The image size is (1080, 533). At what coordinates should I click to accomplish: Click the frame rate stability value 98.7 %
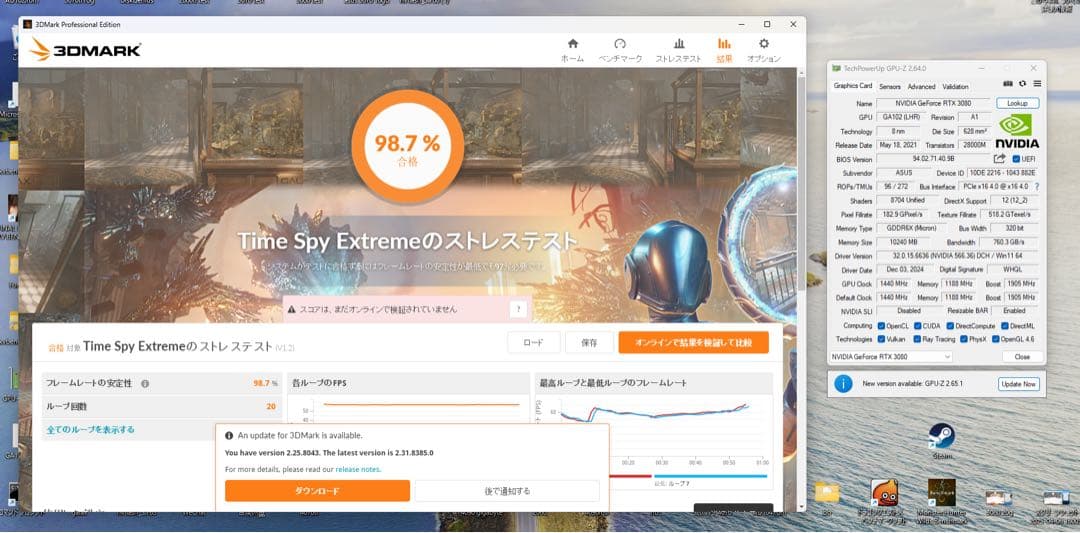[265, 383]
